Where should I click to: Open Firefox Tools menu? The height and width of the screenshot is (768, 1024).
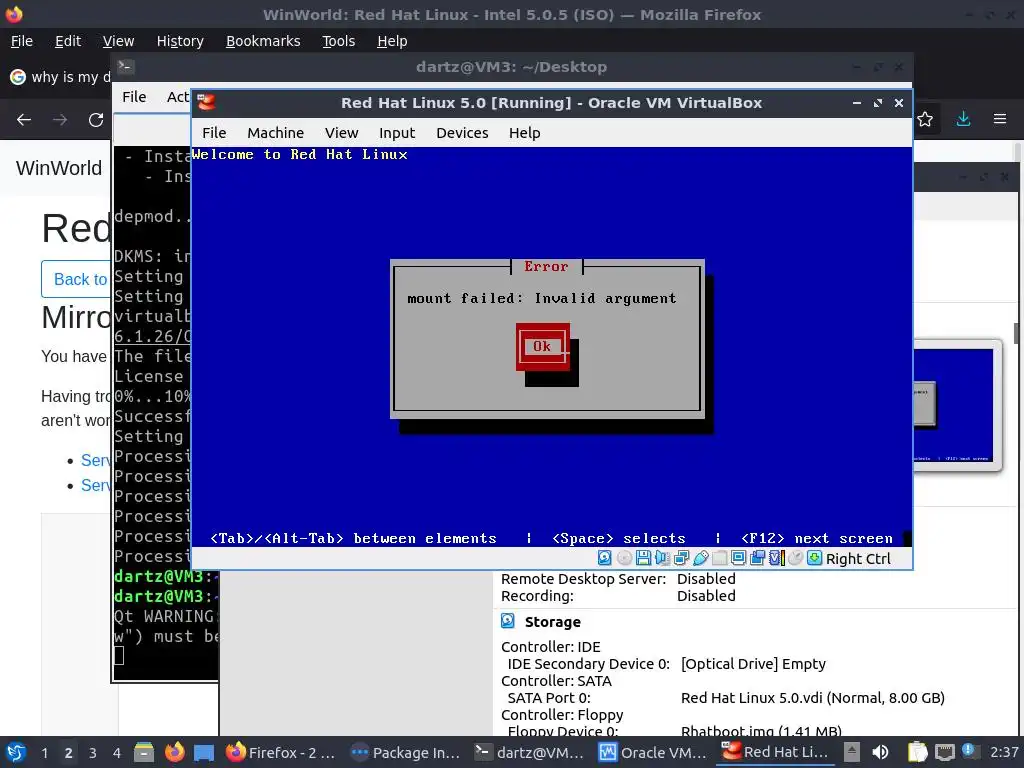coord(338,40)
